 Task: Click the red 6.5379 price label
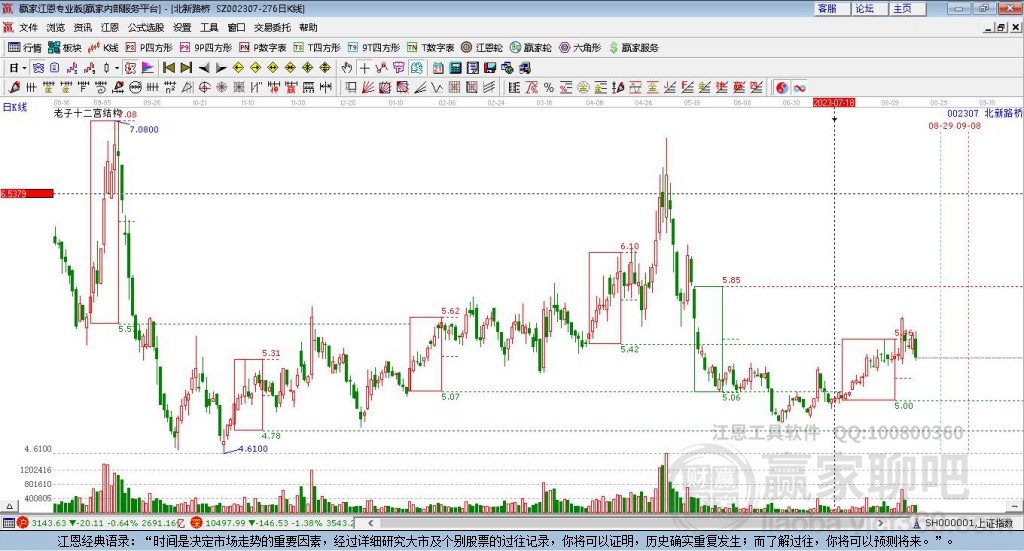pyautogui.click(x=27, y=193)
